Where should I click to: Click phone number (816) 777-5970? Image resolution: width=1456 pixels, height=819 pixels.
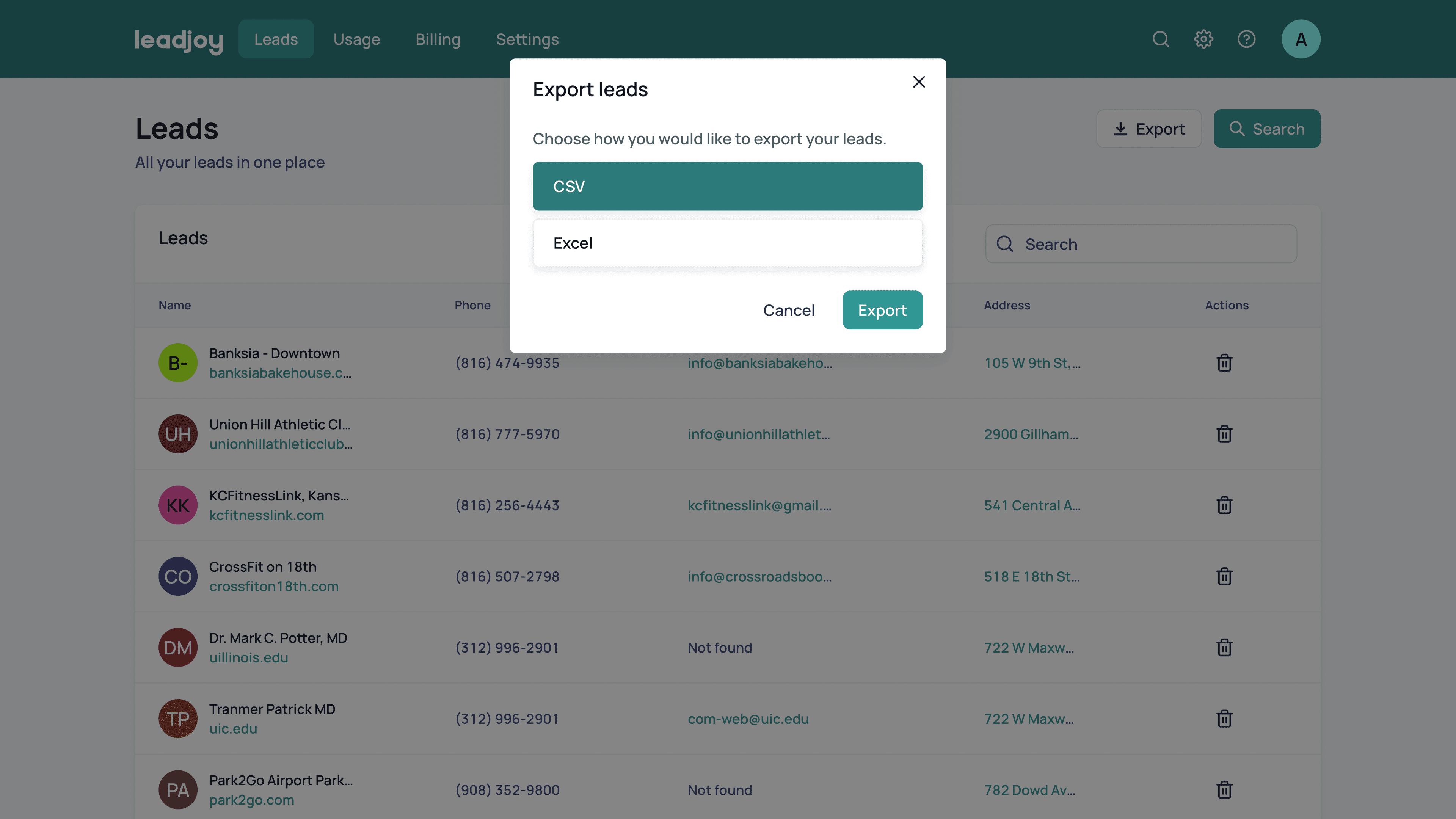(507, 434)
